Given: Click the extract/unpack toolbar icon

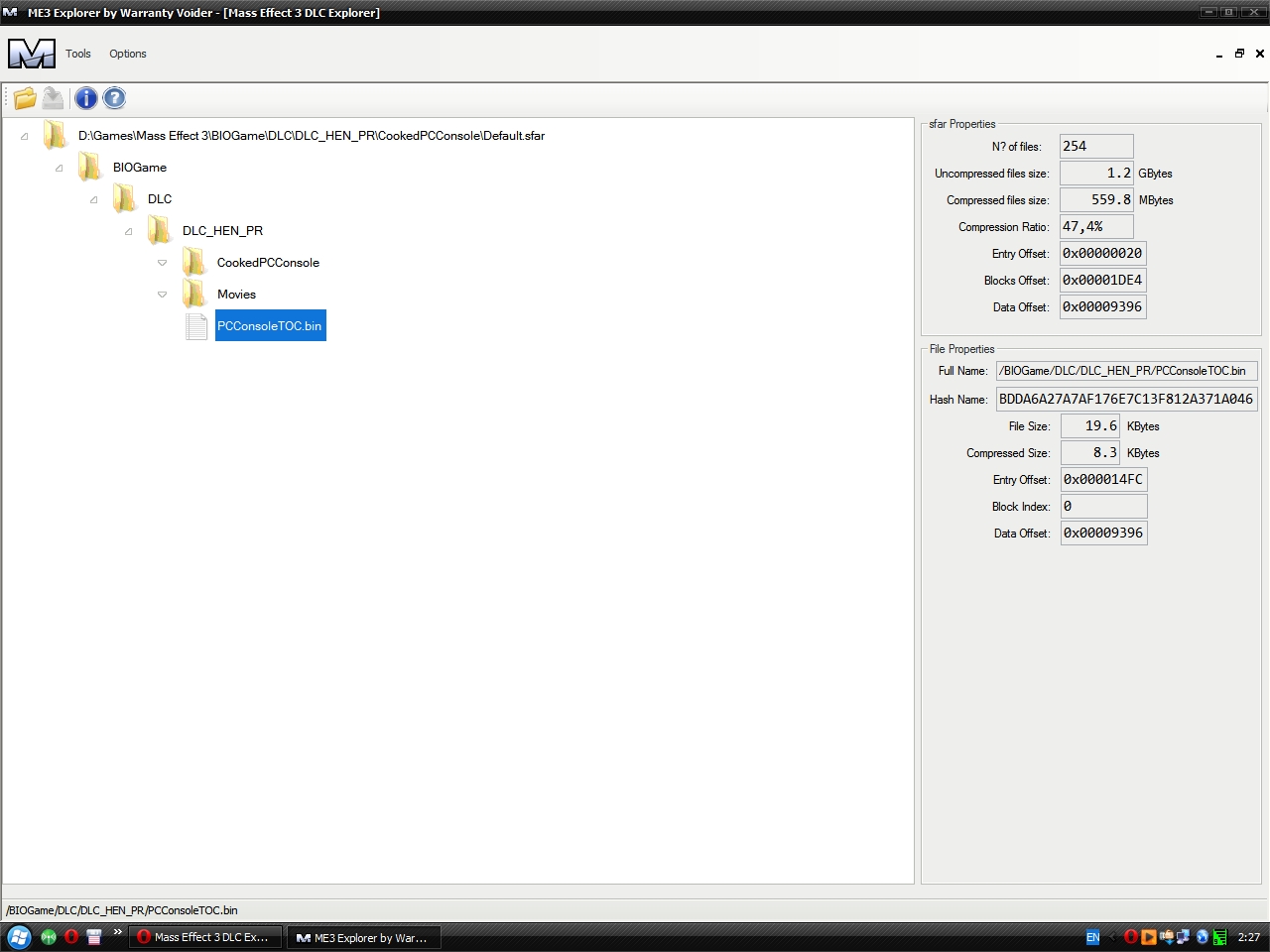Looking at the screenshot, I should pyautogui.click(x=54, y=98).
